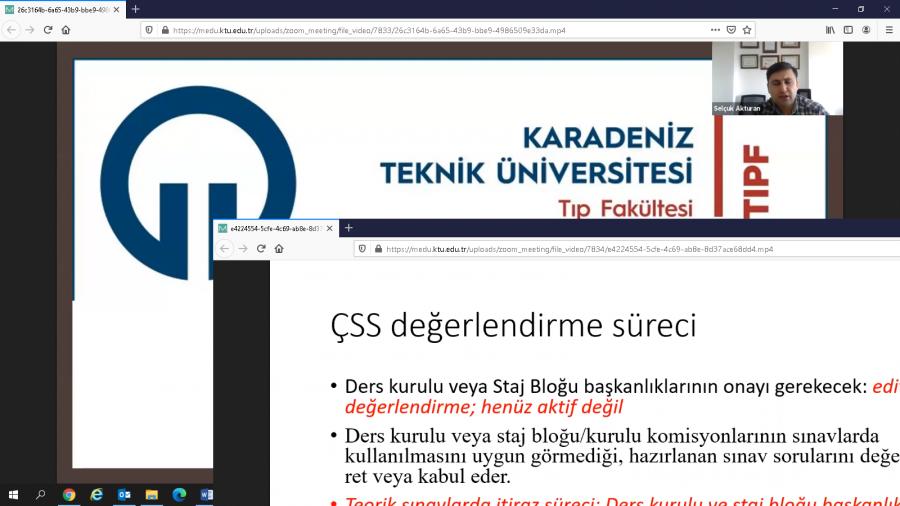The image size is (900, 506).
Task: Select the 26c3164b video tab
Action: click(60, 9)
